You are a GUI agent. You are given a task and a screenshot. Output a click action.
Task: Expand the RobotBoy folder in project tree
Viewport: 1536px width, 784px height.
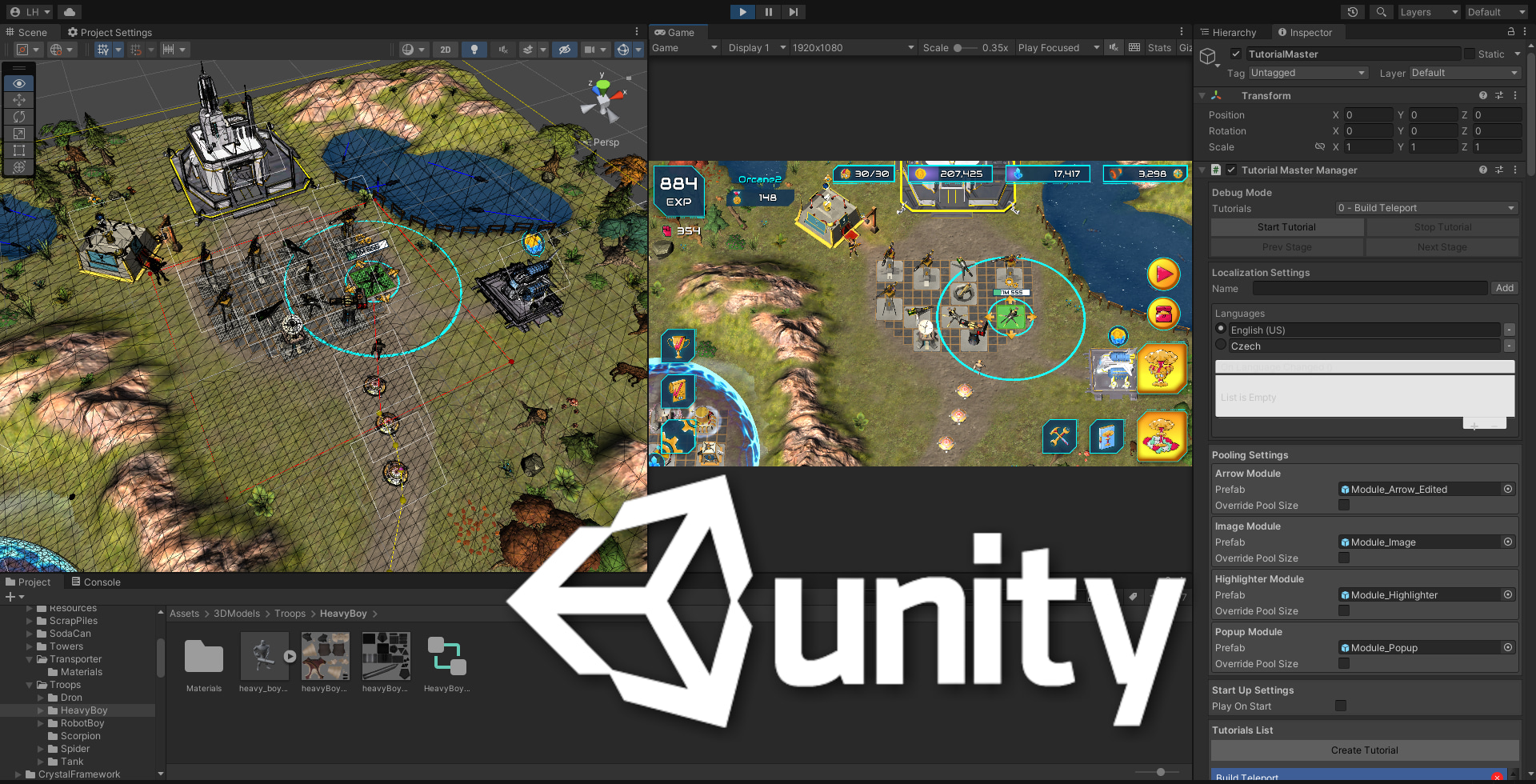(41, 723)
